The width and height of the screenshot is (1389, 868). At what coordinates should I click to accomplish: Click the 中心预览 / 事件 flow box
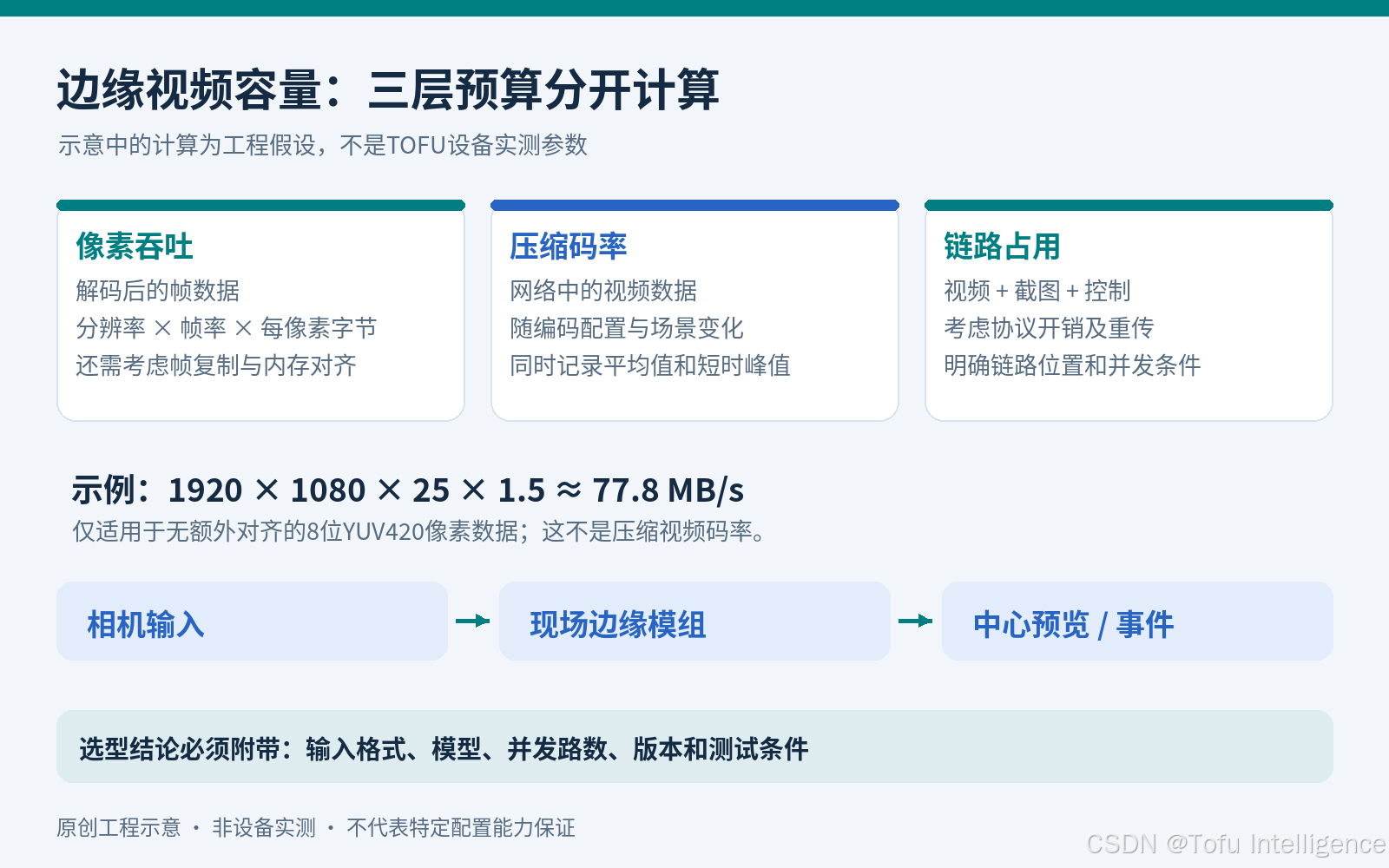coord(1137,621)
